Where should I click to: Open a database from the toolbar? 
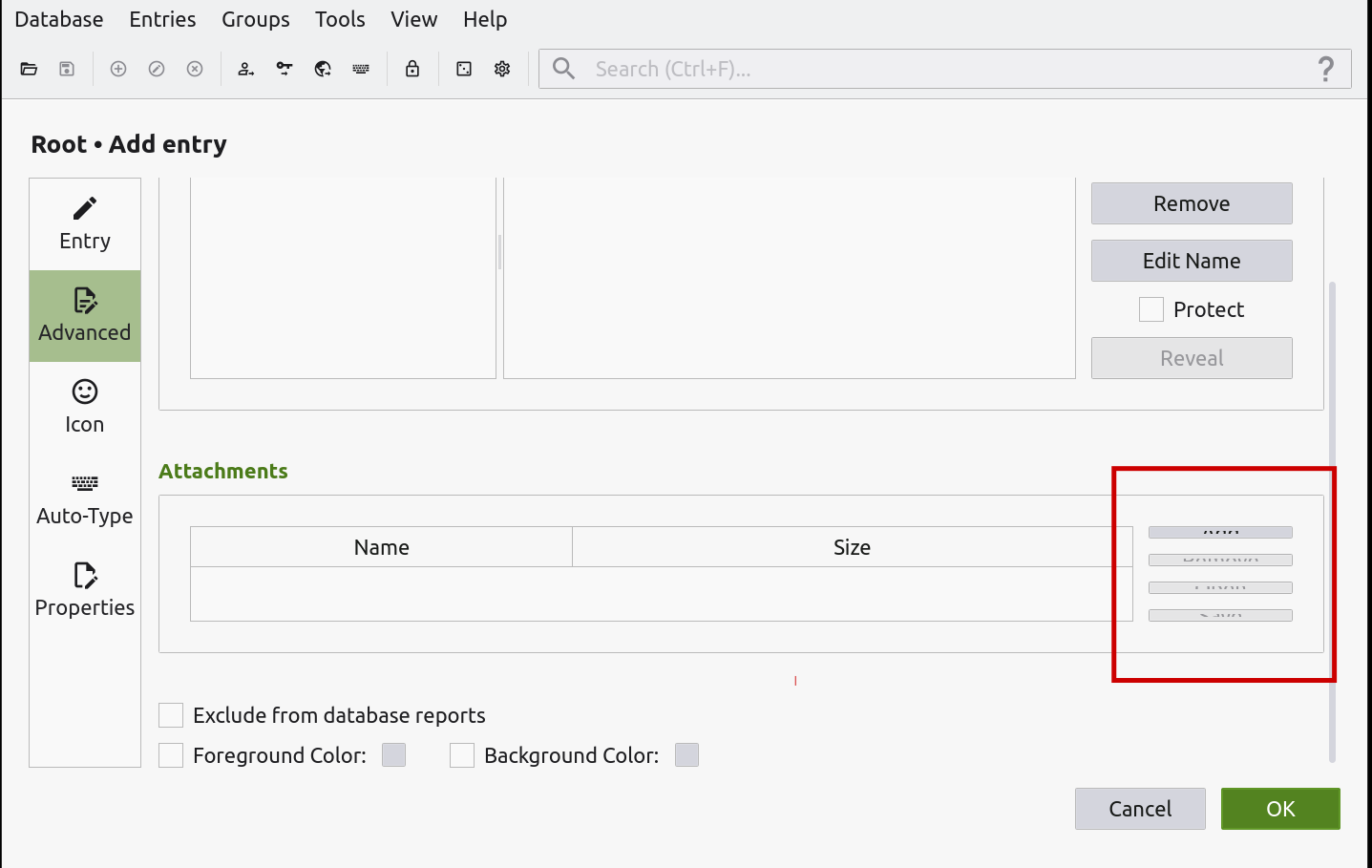pos(29,68)
